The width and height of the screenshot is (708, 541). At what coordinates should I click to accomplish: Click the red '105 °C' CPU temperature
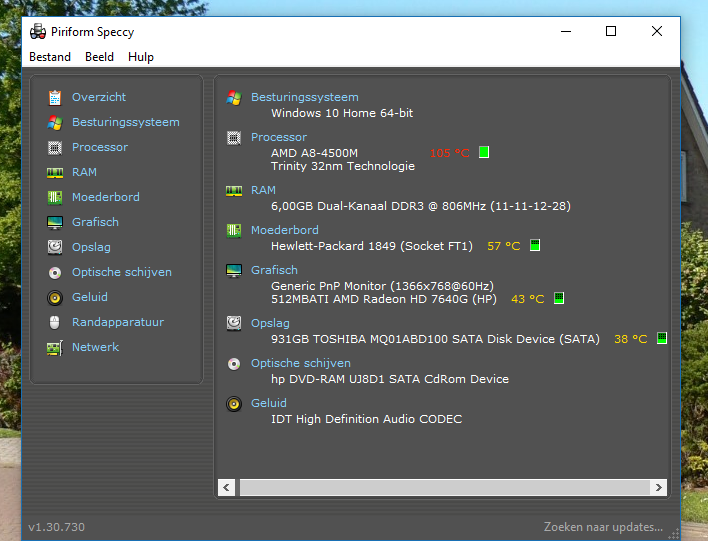pos(450,153)
